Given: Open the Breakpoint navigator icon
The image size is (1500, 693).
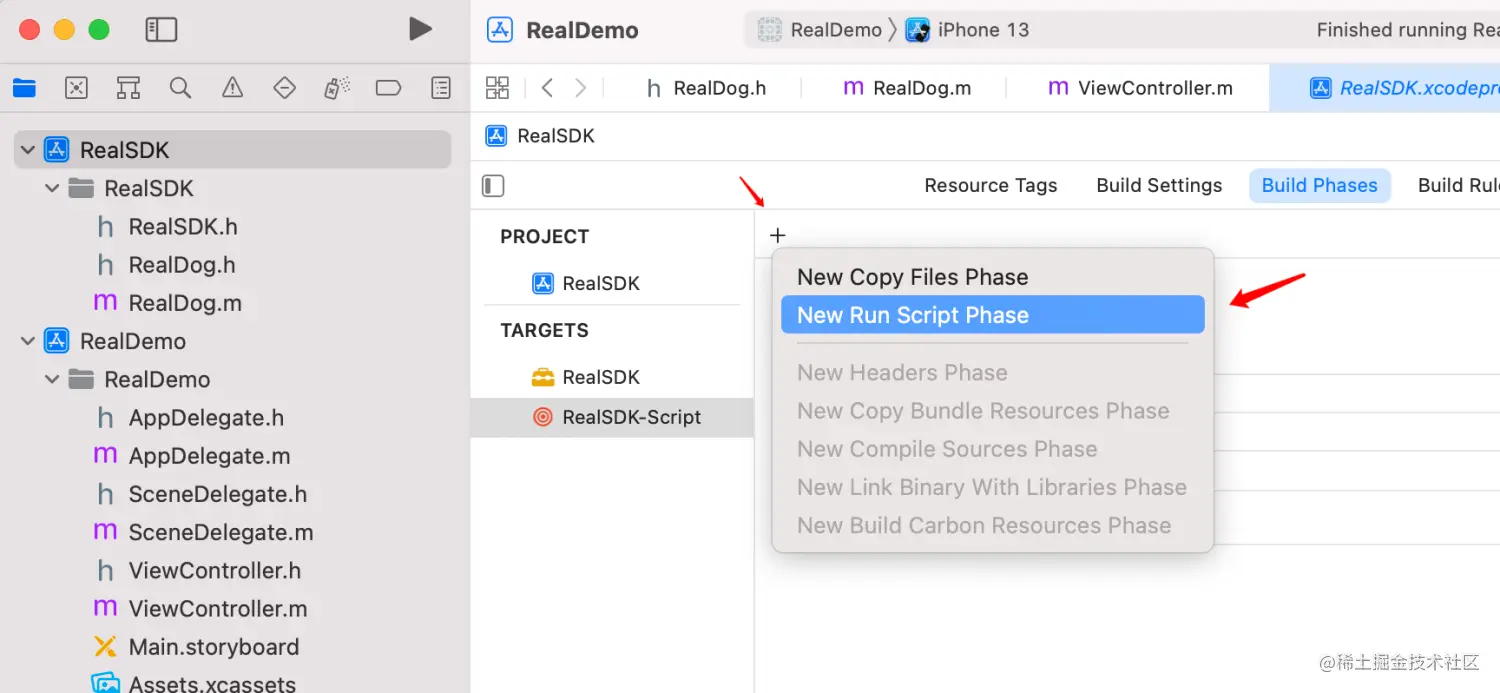Looking at the screenshot, I should (388, 88).
